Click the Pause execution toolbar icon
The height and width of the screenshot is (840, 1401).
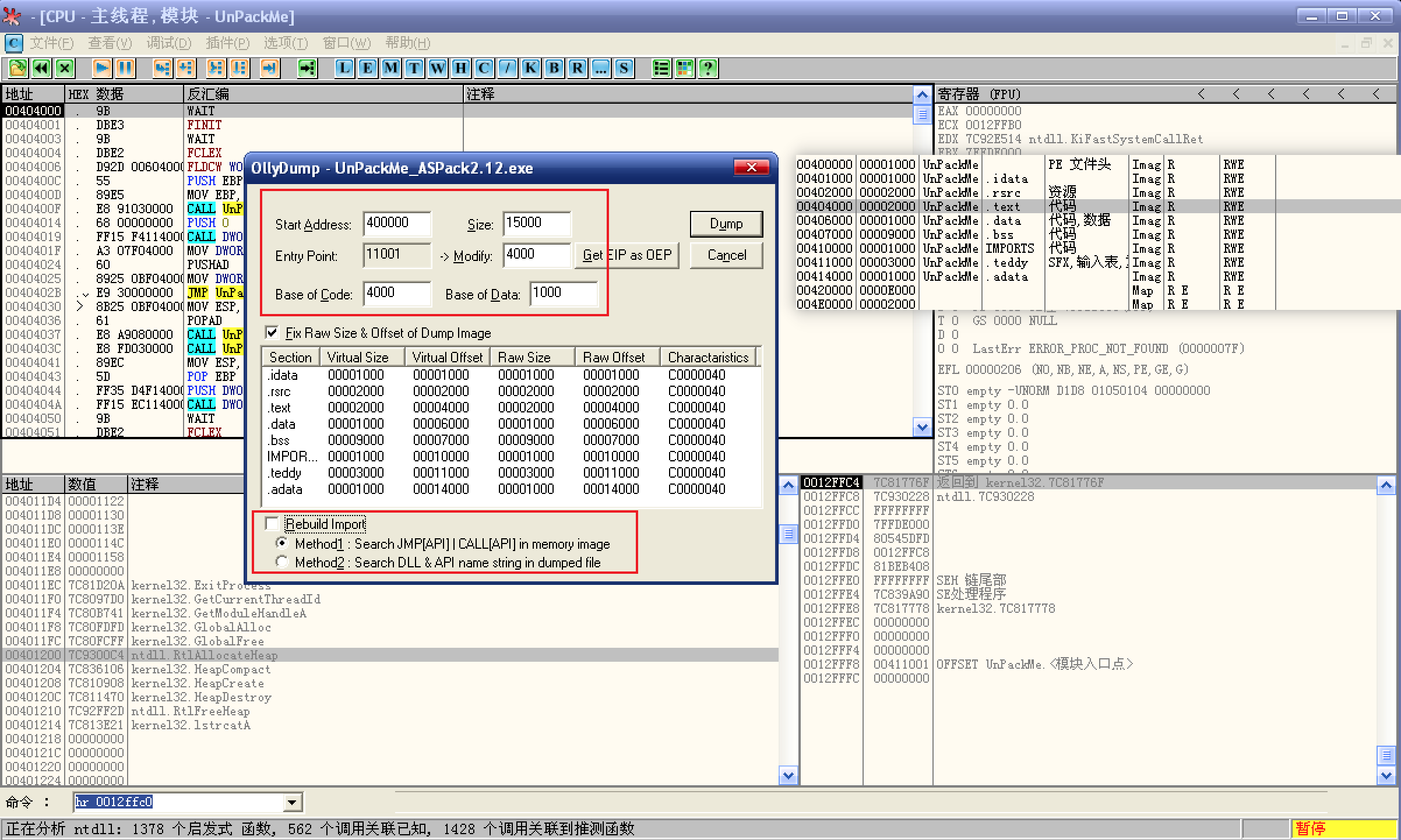click(125, 68)
